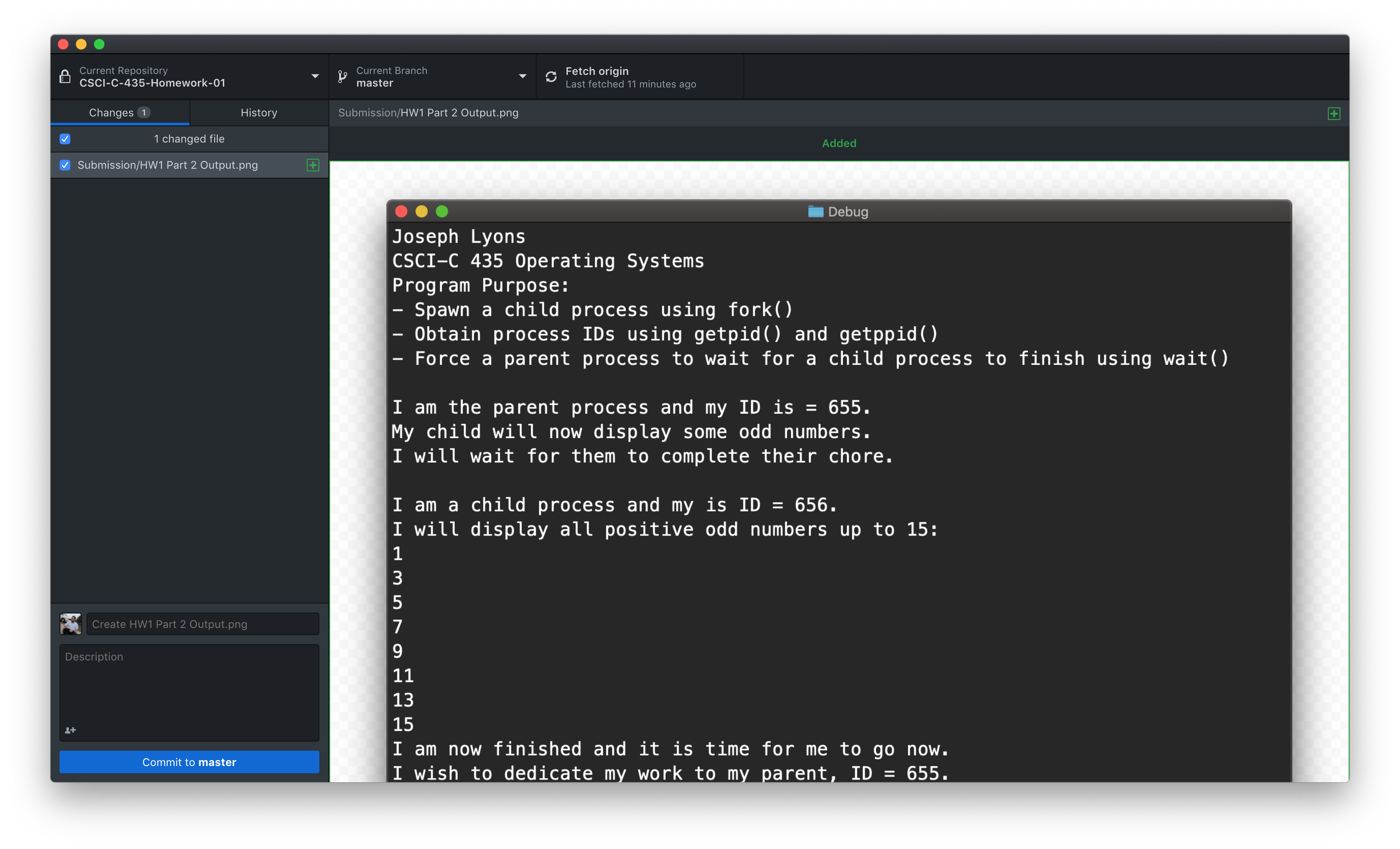The height and width of the screenshot is (849, 1400).
Task: Minimize the window with yellow button
Action: [81, 44]
